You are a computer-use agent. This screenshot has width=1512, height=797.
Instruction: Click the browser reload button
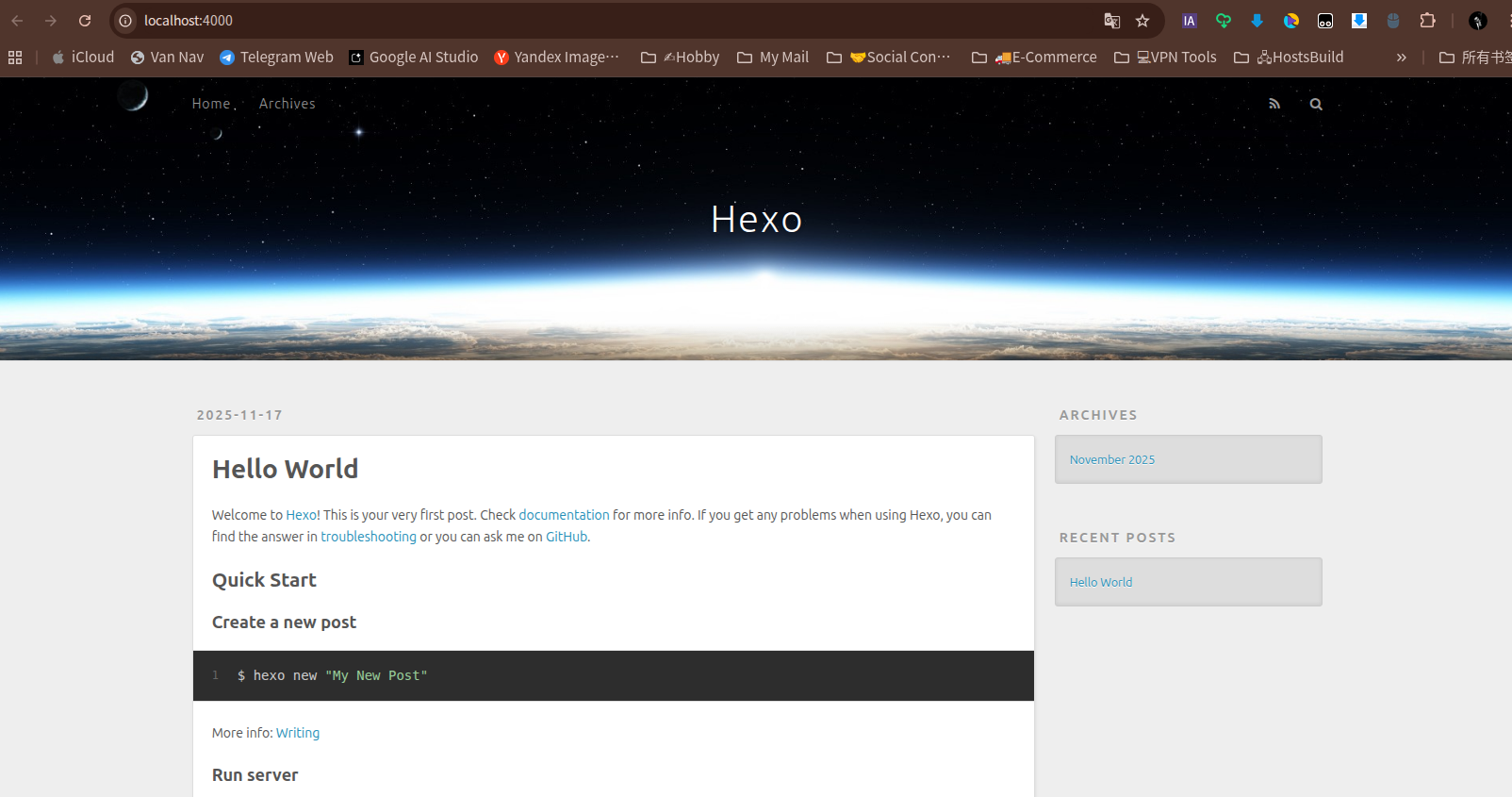pyautogui.click(x=85, y=21)
